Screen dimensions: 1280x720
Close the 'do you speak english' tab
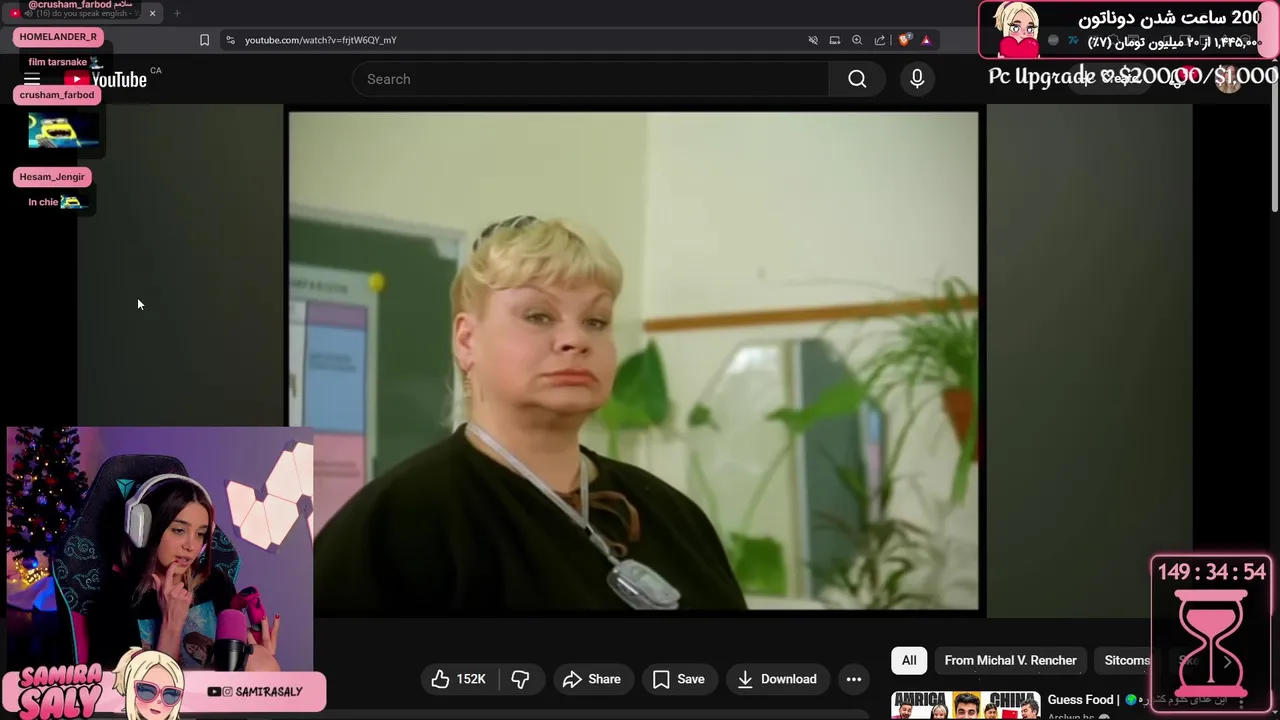152,13
